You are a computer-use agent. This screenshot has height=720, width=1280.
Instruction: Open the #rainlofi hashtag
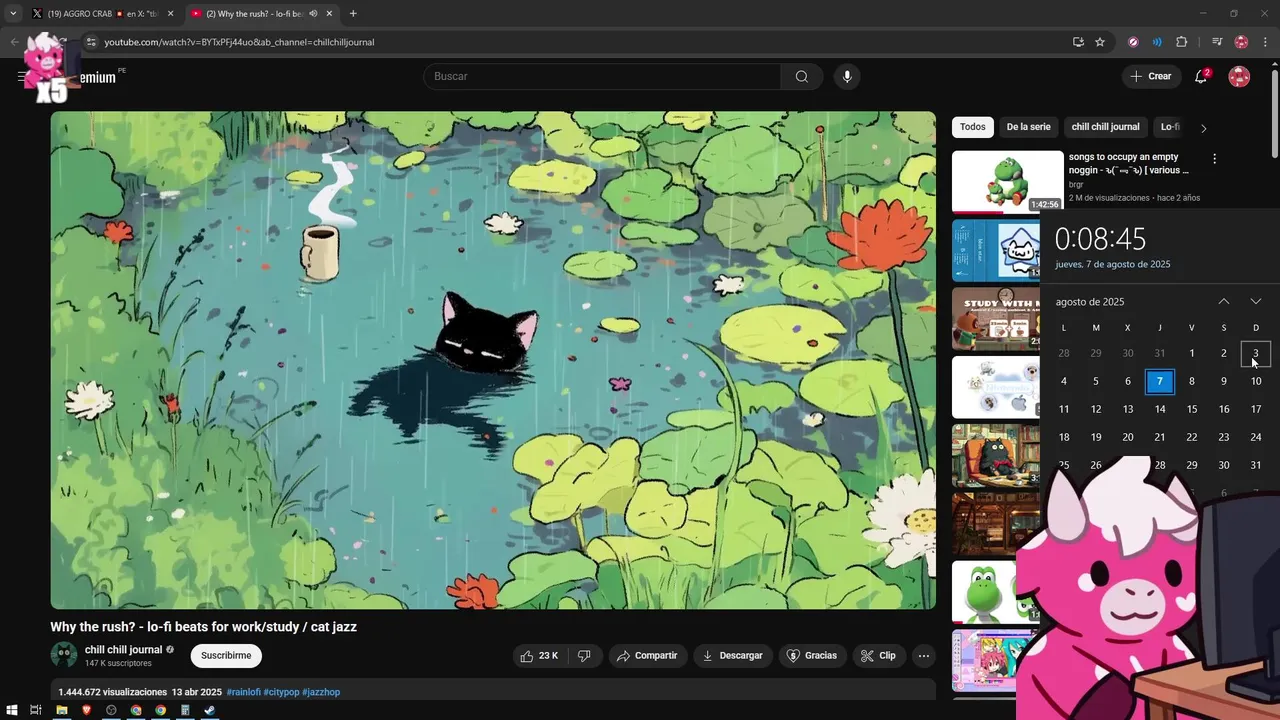243,692
